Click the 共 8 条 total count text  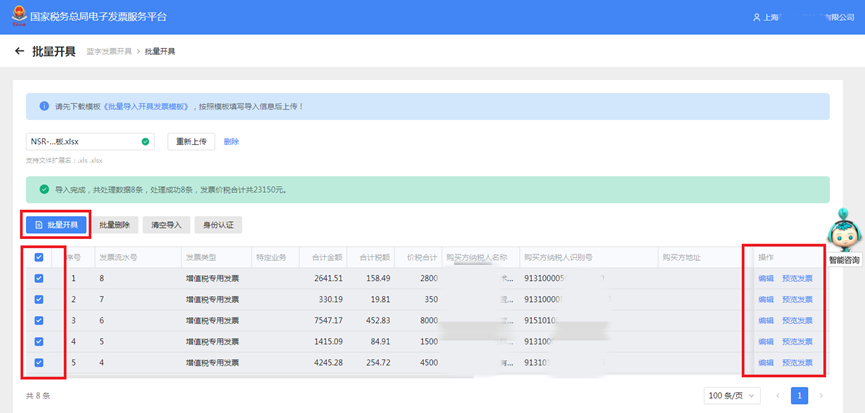coord(38,395)
